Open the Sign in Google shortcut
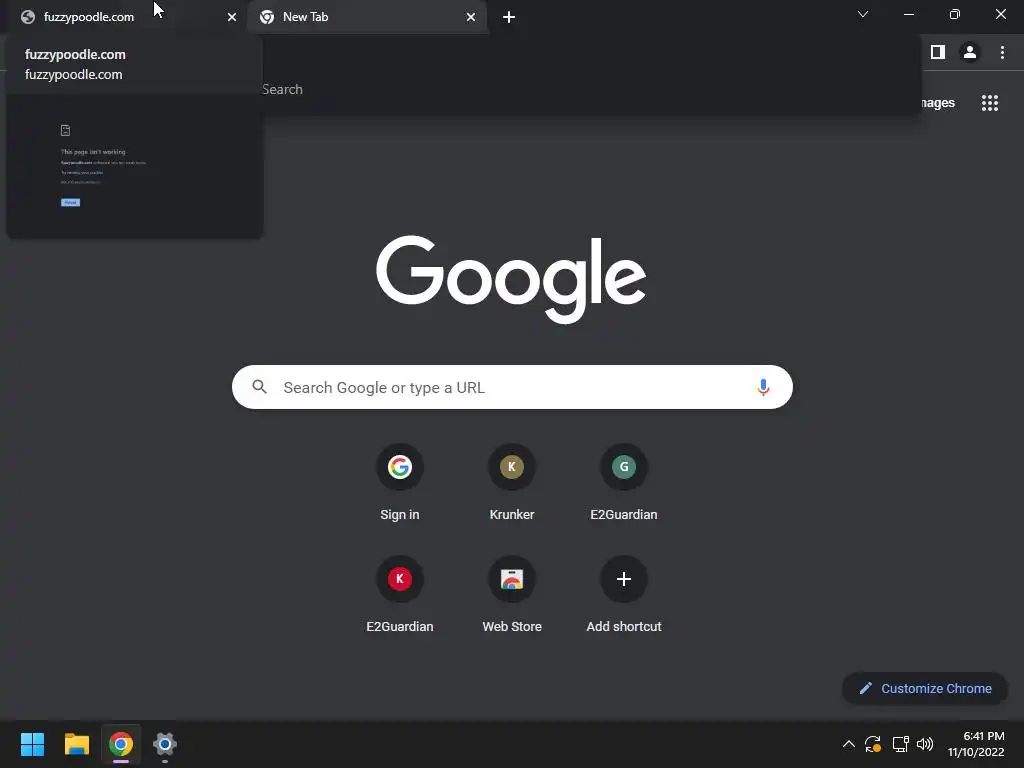Screen dimensions: 1024x768 (x=400, y=483)
